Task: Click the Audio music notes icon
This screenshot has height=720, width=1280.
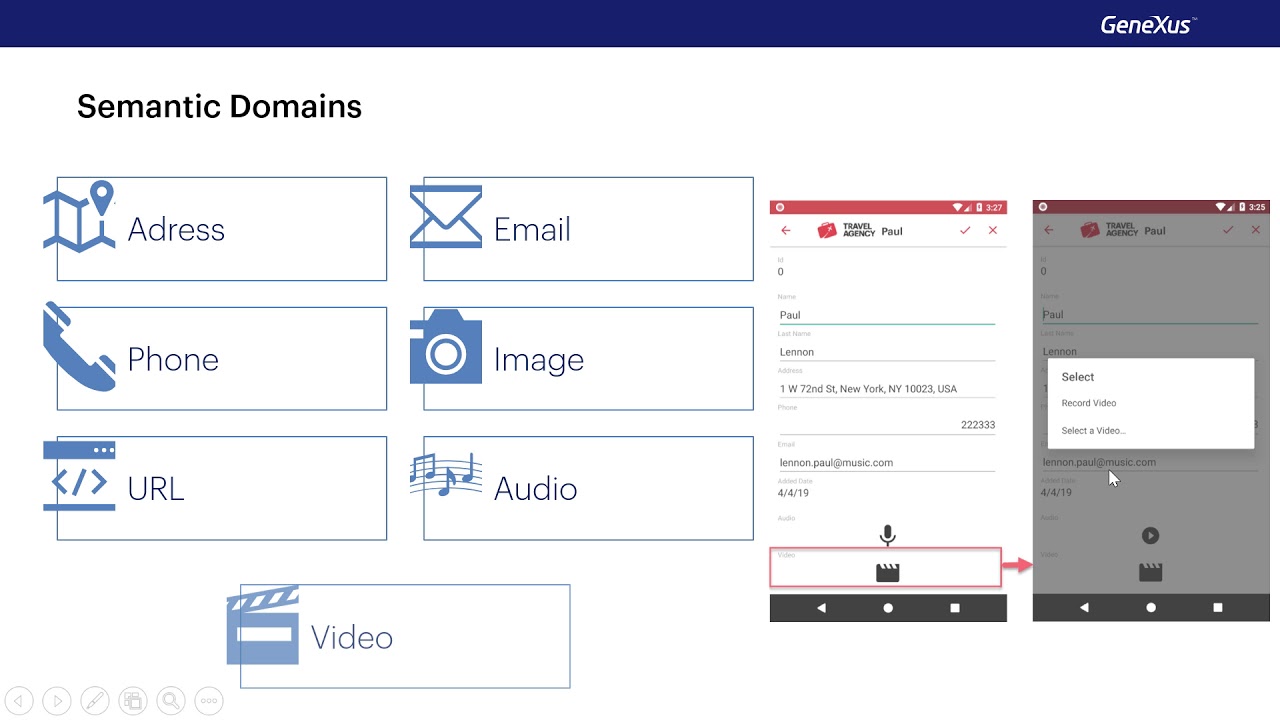Action: (446, 474)
